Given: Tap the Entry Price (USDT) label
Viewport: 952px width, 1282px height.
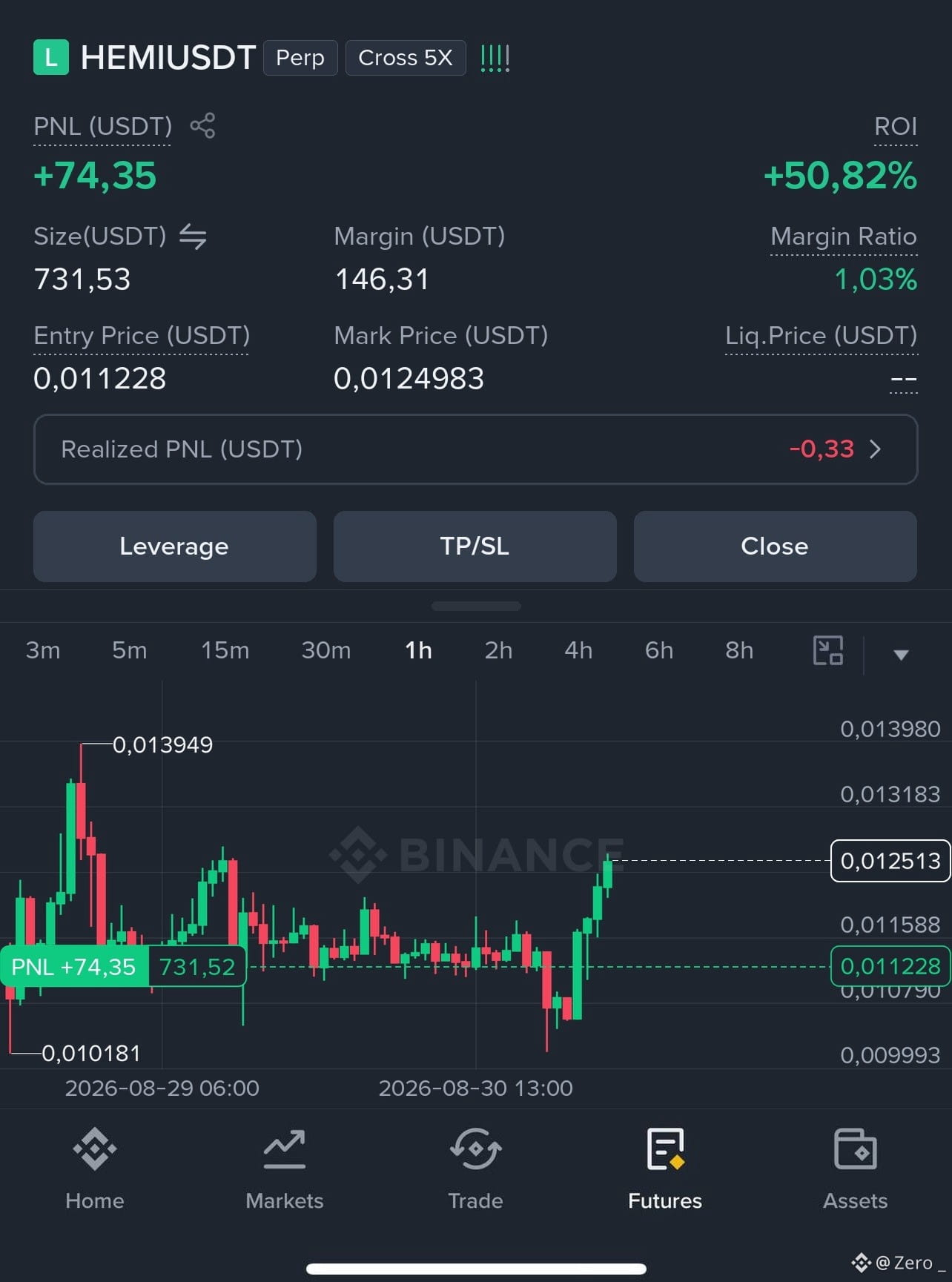Looking at the screenshot, I should coord(142,336).
